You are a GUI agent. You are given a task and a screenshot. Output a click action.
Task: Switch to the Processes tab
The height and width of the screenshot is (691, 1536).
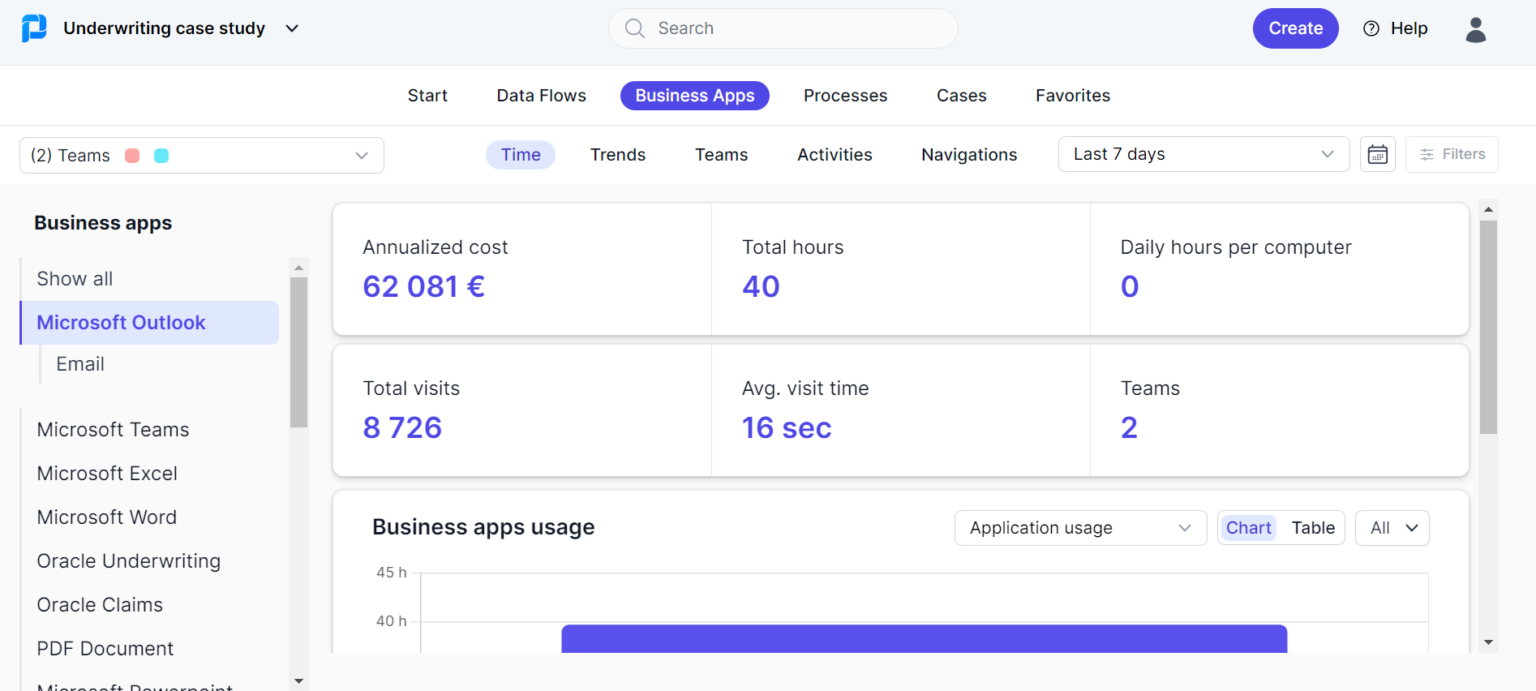click(x=845, y=95)
